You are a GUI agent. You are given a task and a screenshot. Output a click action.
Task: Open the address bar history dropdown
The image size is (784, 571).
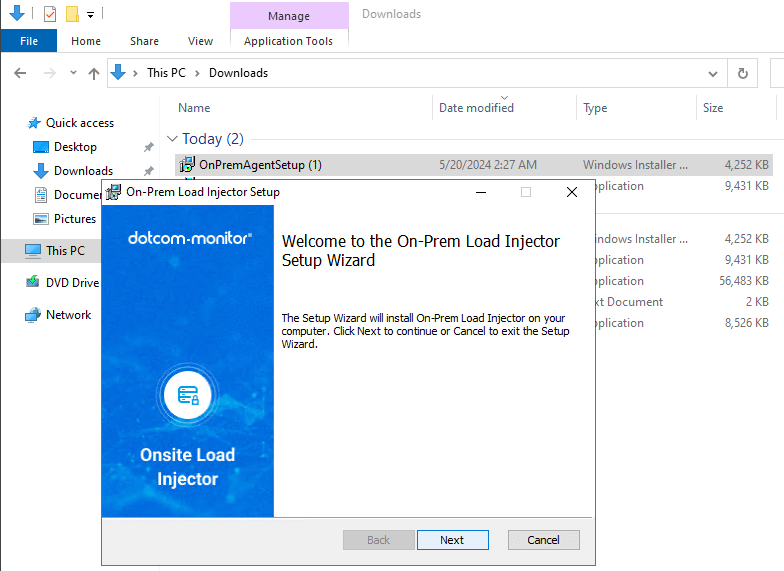tap(713, 73)
